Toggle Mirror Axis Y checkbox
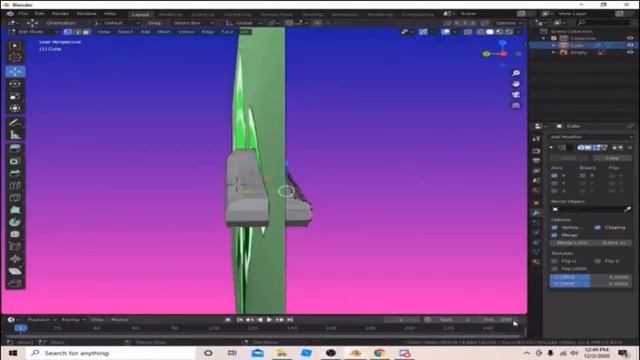Screen dimensions: 640x360 pos(554,183)
